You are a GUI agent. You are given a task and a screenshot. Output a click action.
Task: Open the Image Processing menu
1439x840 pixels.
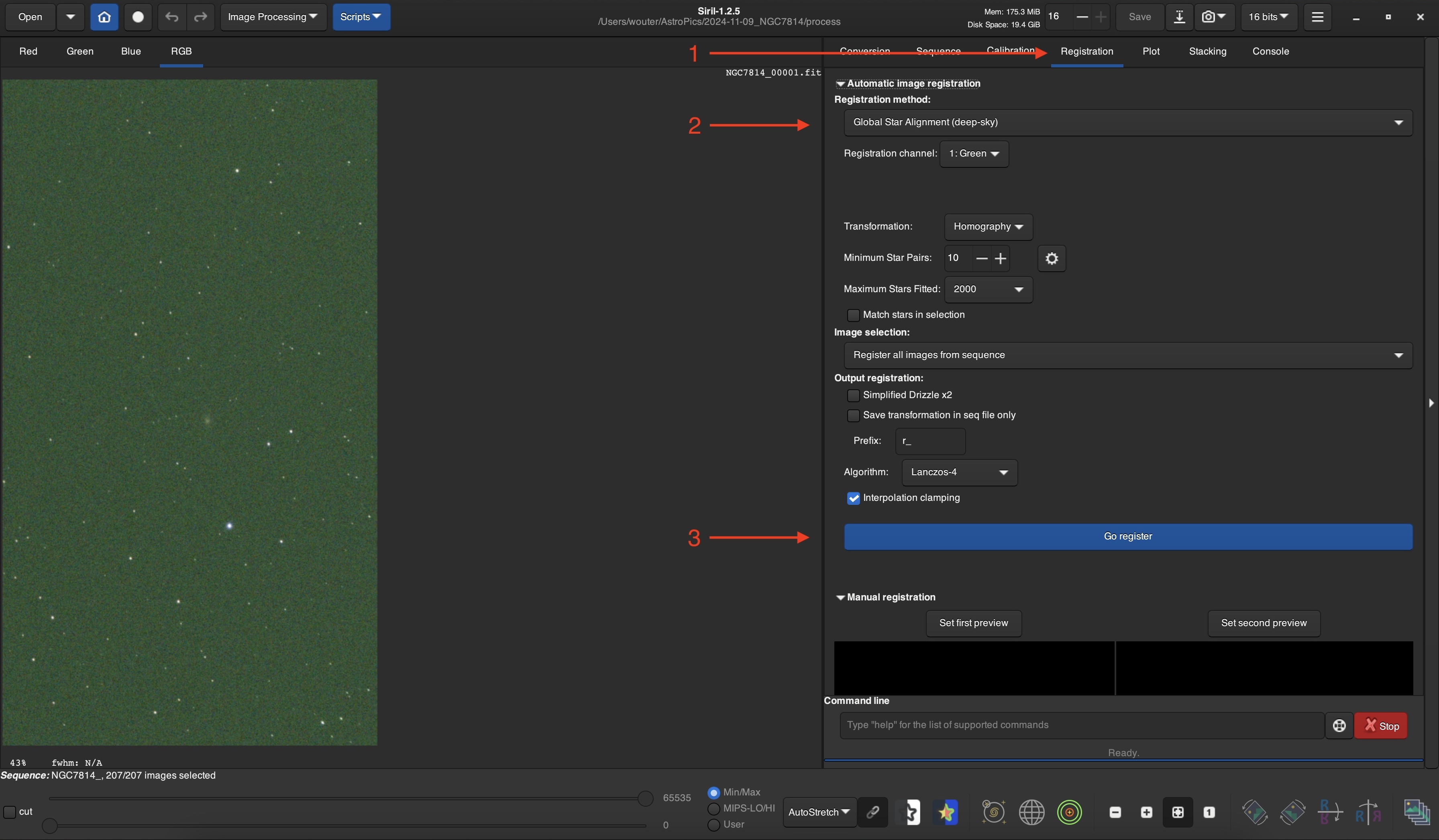pyautogui.click(x=272, y=17)
